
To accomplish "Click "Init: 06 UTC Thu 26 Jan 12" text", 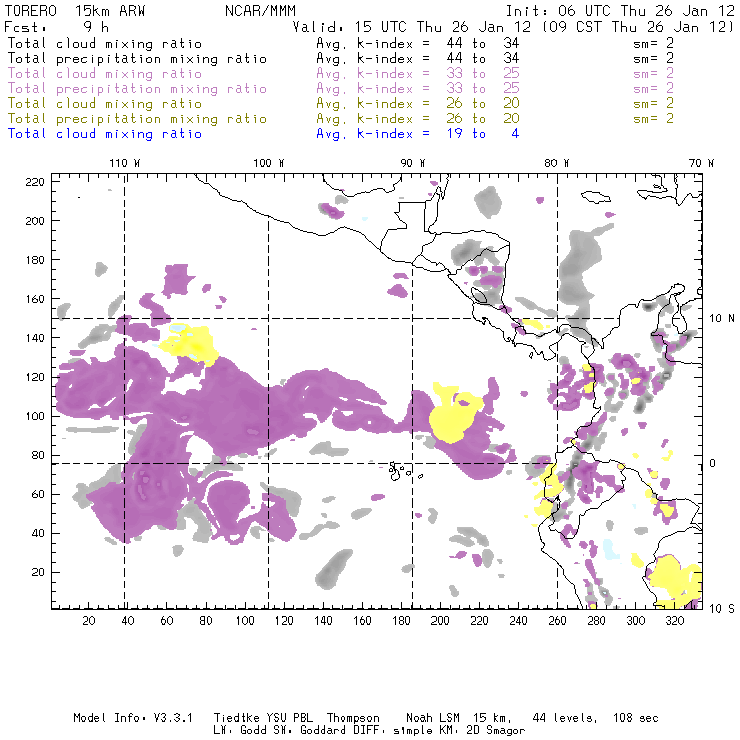I will (x=620, y=11).
